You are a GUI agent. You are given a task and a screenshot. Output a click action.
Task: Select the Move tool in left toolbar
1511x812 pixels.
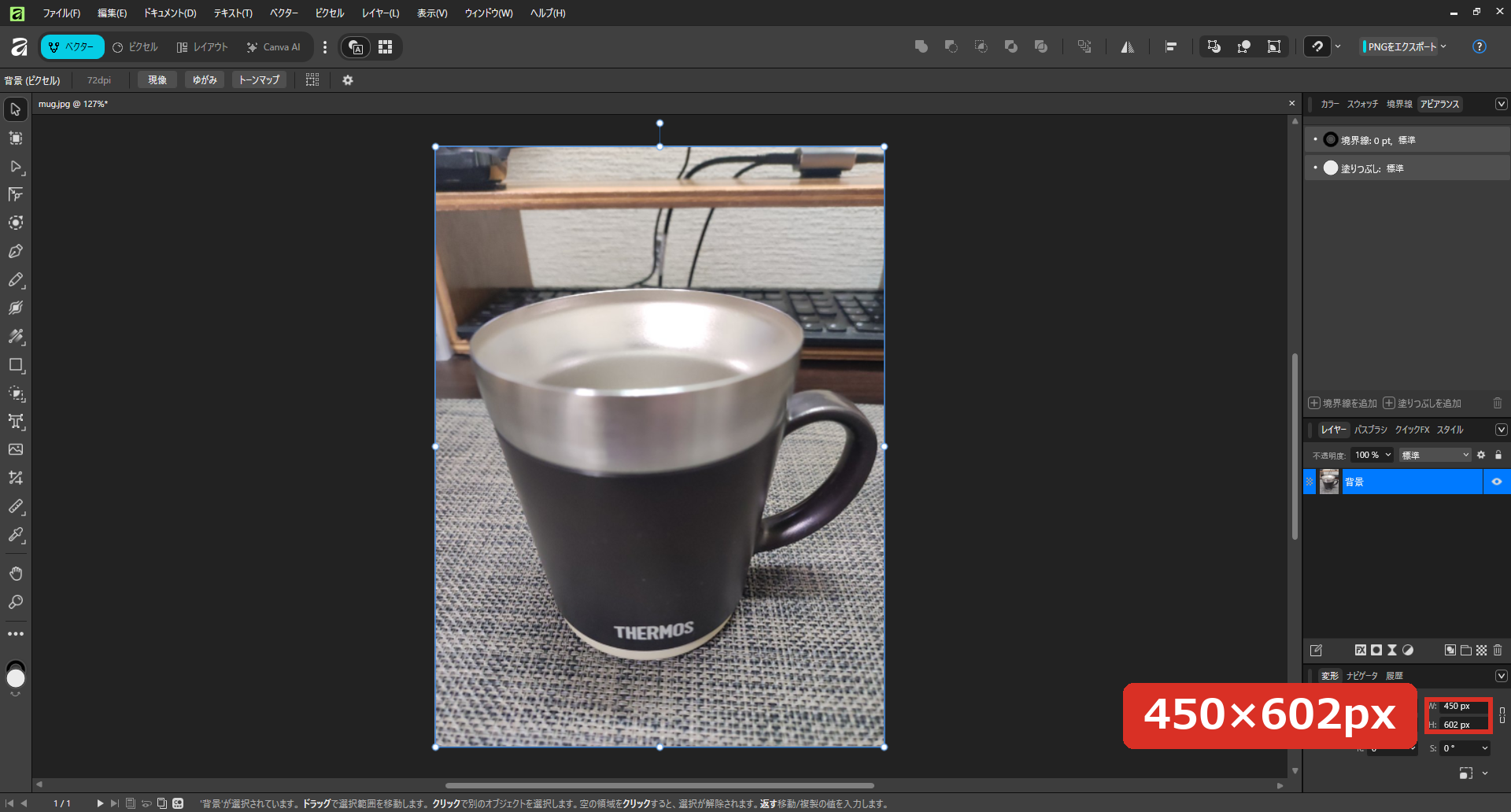(16, 109)
